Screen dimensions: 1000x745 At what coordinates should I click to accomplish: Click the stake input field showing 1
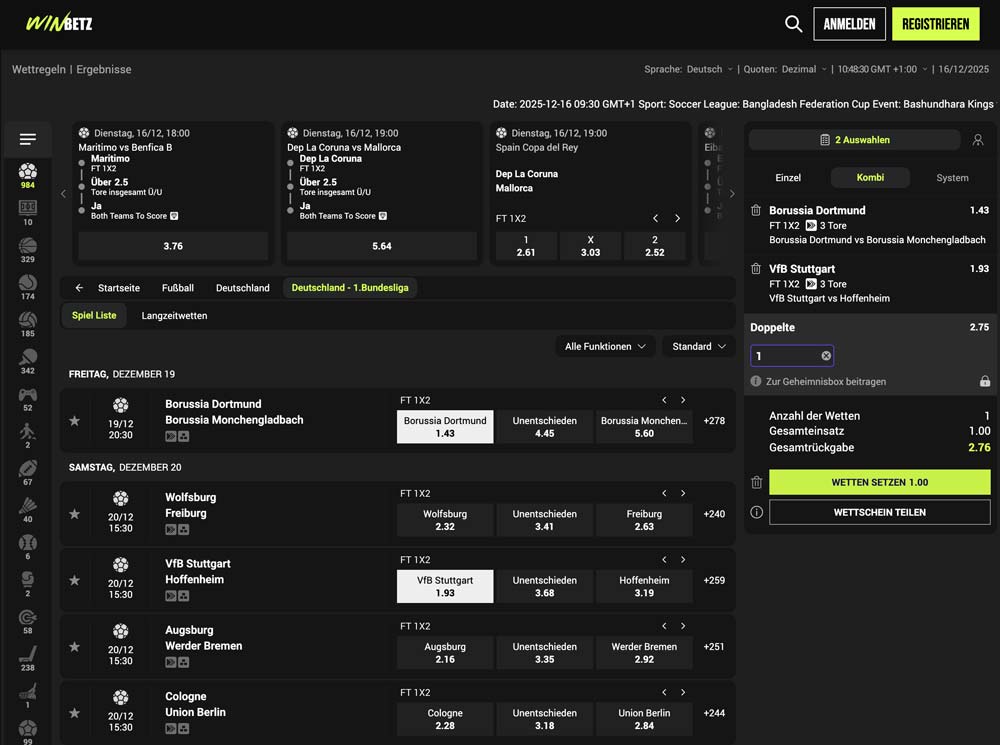coord(785,355)
